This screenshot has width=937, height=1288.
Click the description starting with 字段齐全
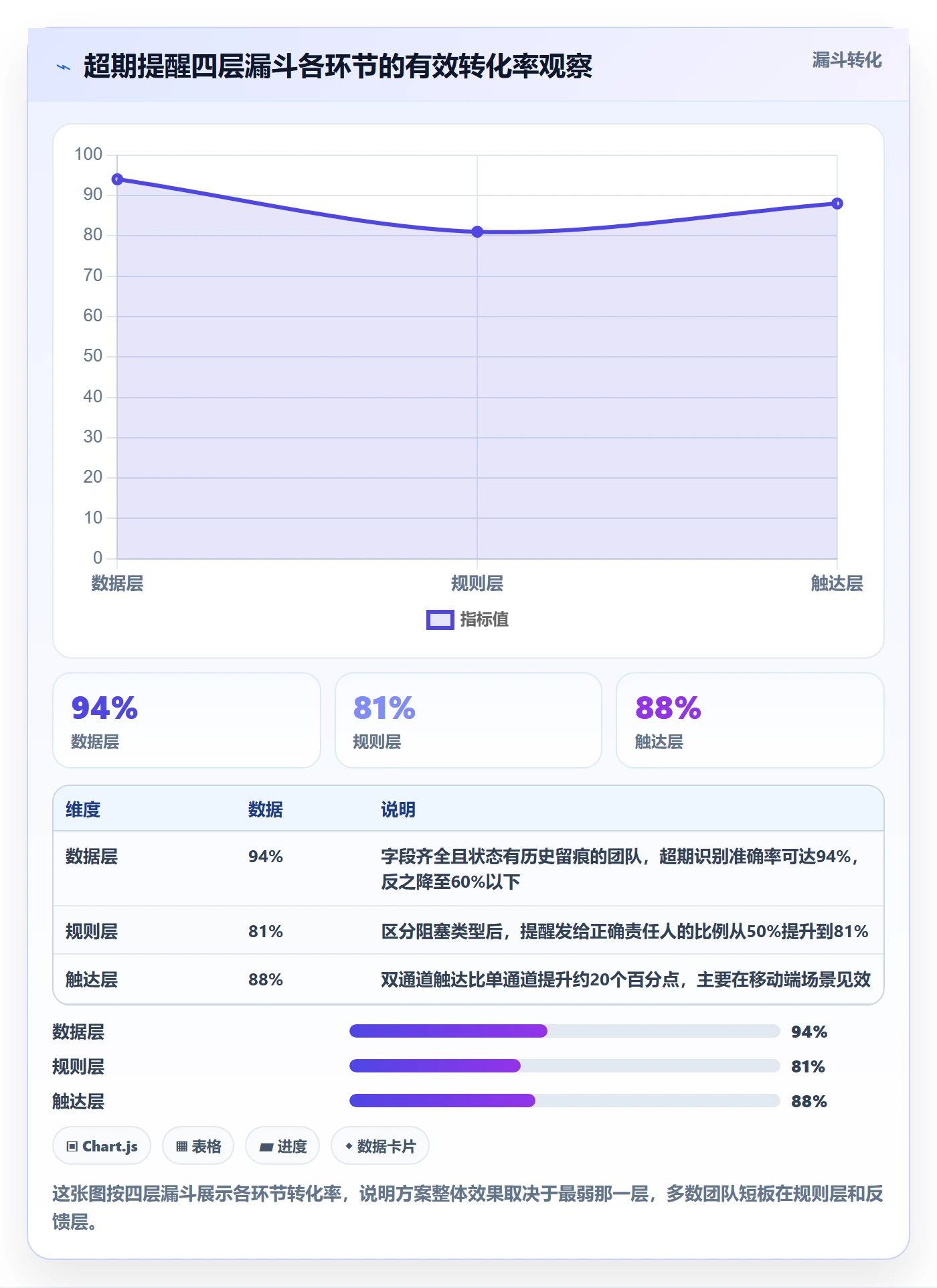pos(622,869)
